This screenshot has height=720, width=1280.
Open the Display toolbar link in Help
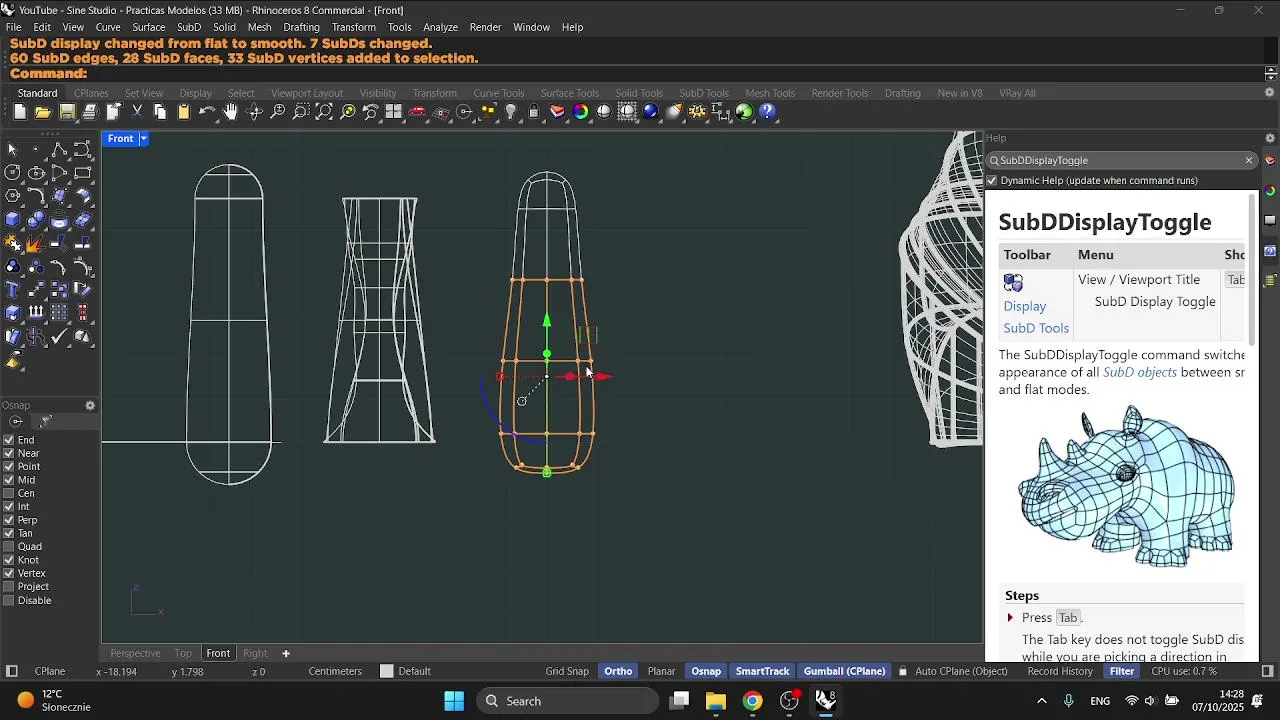1025,306
